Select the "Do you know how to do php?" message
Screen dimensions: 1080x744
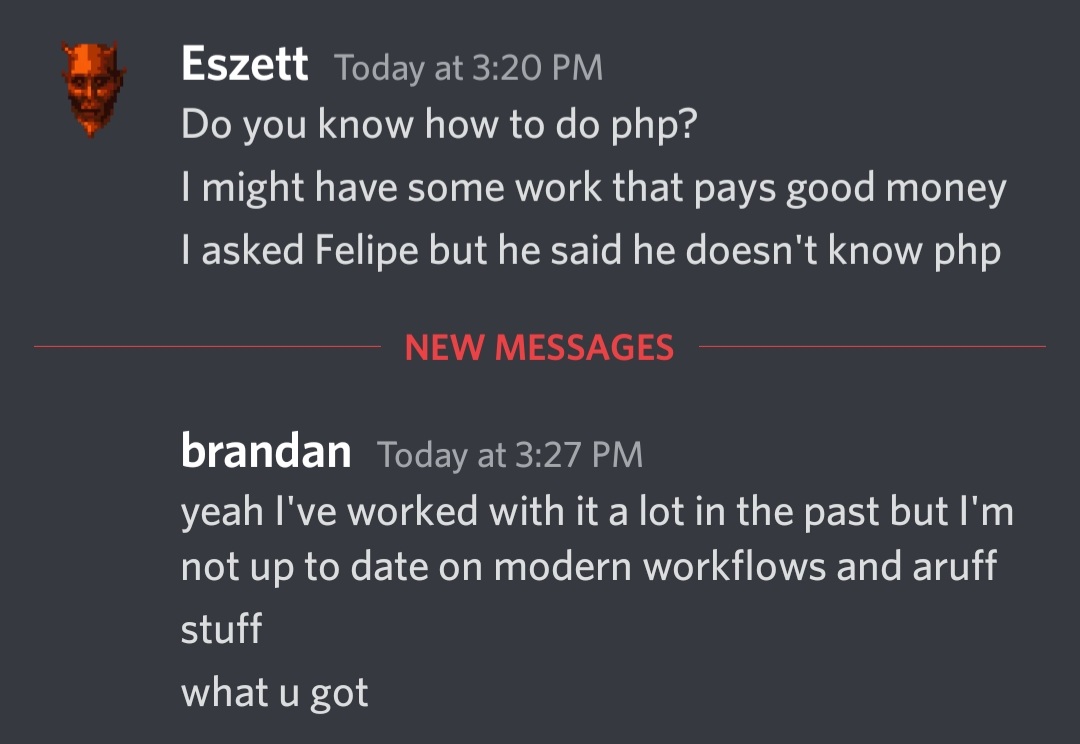[437, 126]
